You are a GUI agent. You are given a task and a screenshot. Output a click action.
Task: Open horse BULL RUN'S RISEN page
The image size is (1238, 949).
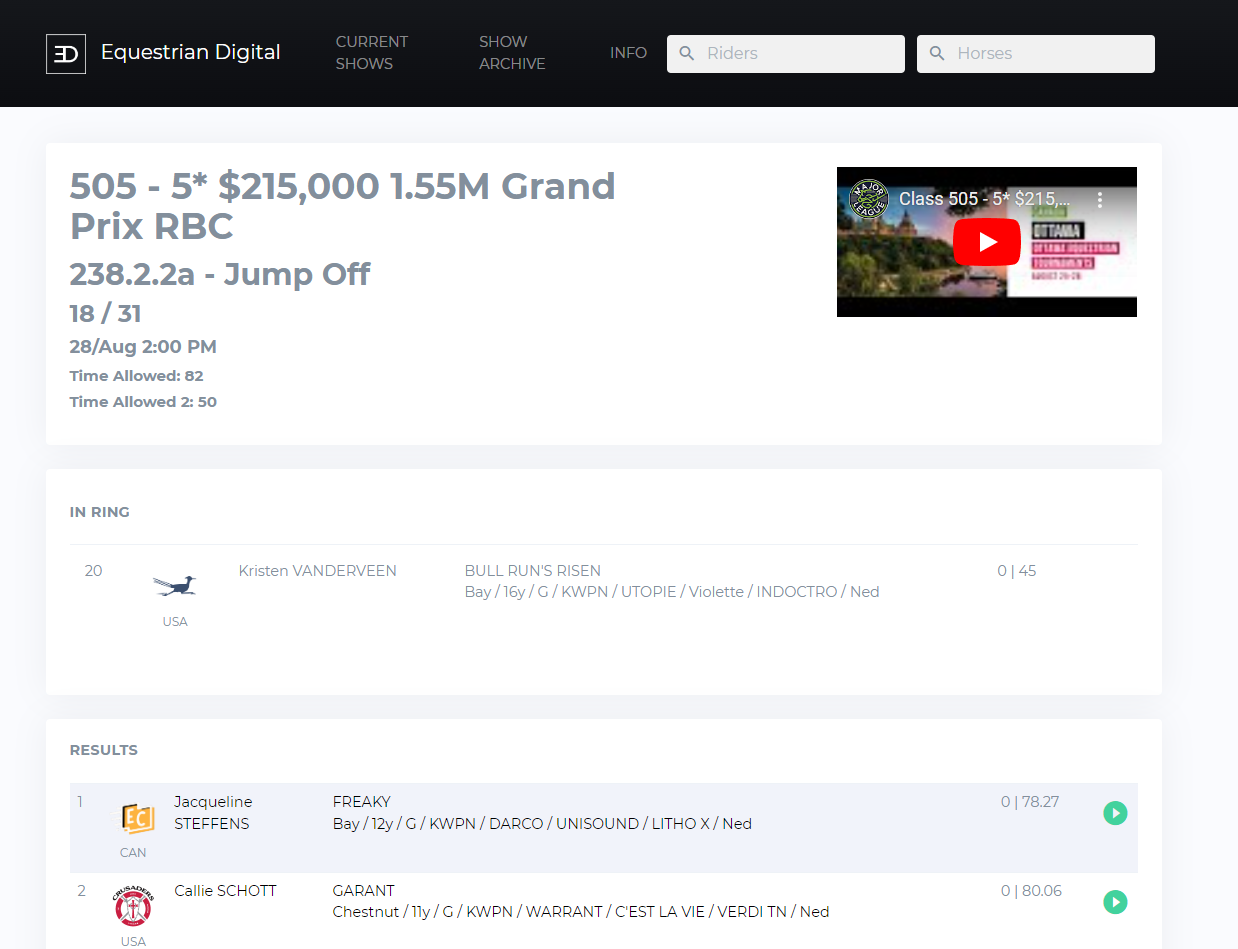pyautogui.click(x=533, y=571)
